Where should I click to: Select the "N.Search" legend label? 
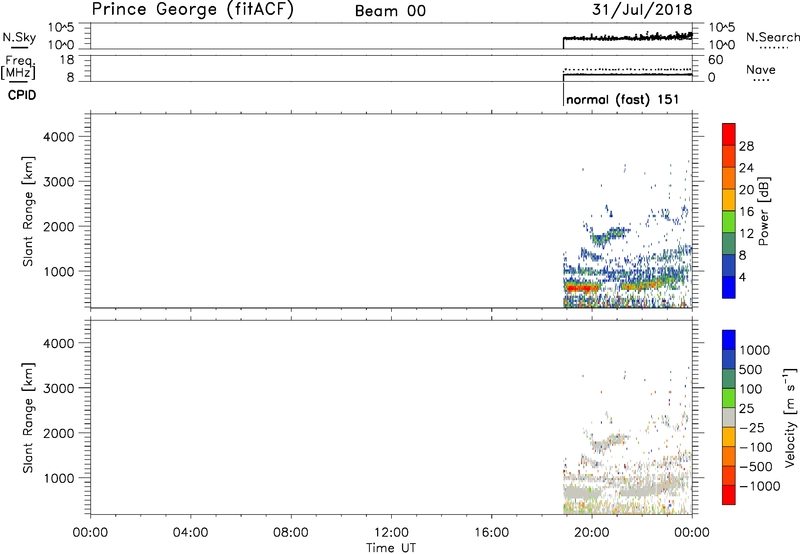coord(772,37)
